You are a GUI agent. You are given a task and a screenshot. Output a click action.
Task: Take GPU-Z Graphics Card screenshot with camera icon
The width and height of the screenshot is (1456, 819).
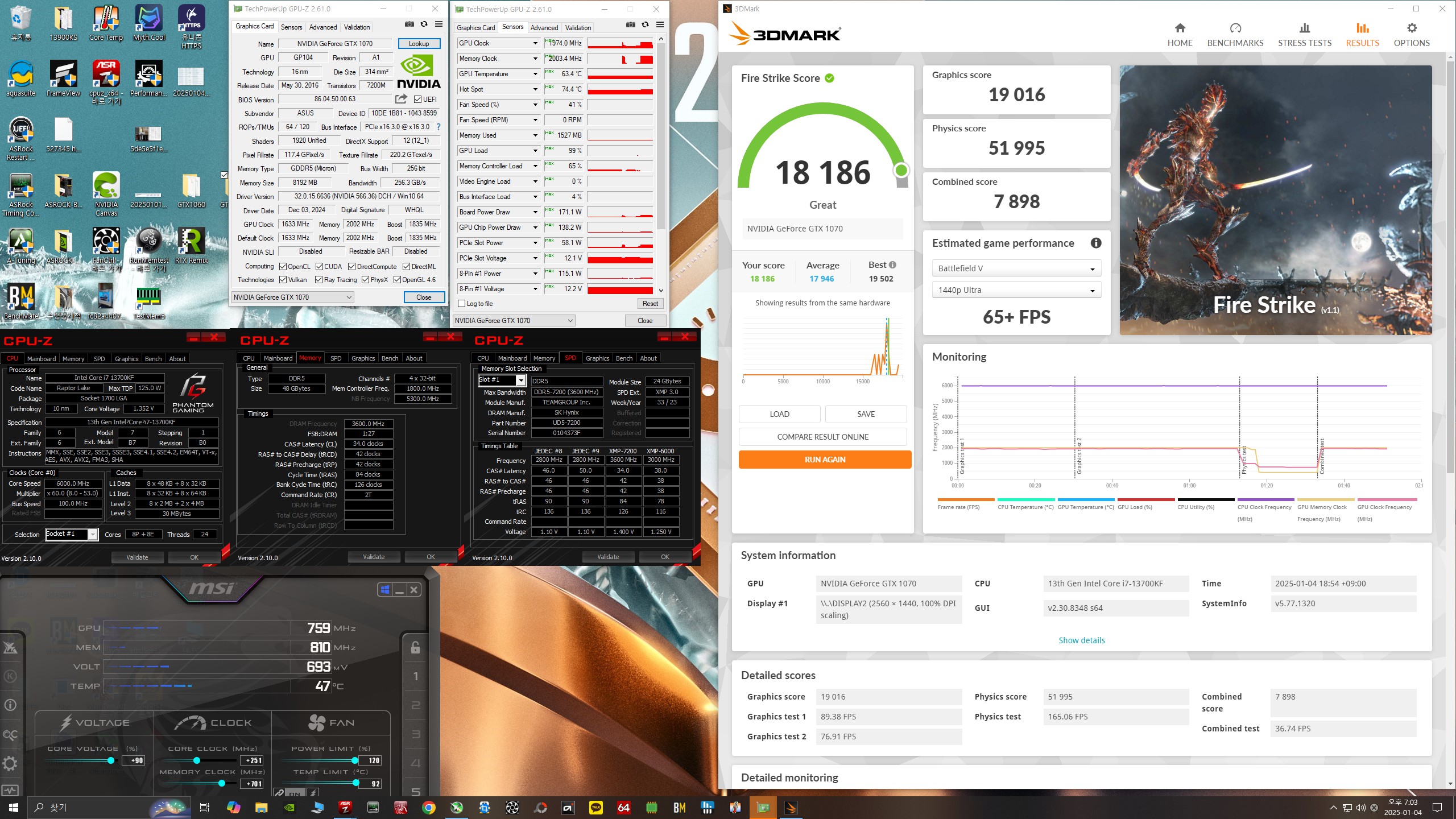tap(409, 24)
